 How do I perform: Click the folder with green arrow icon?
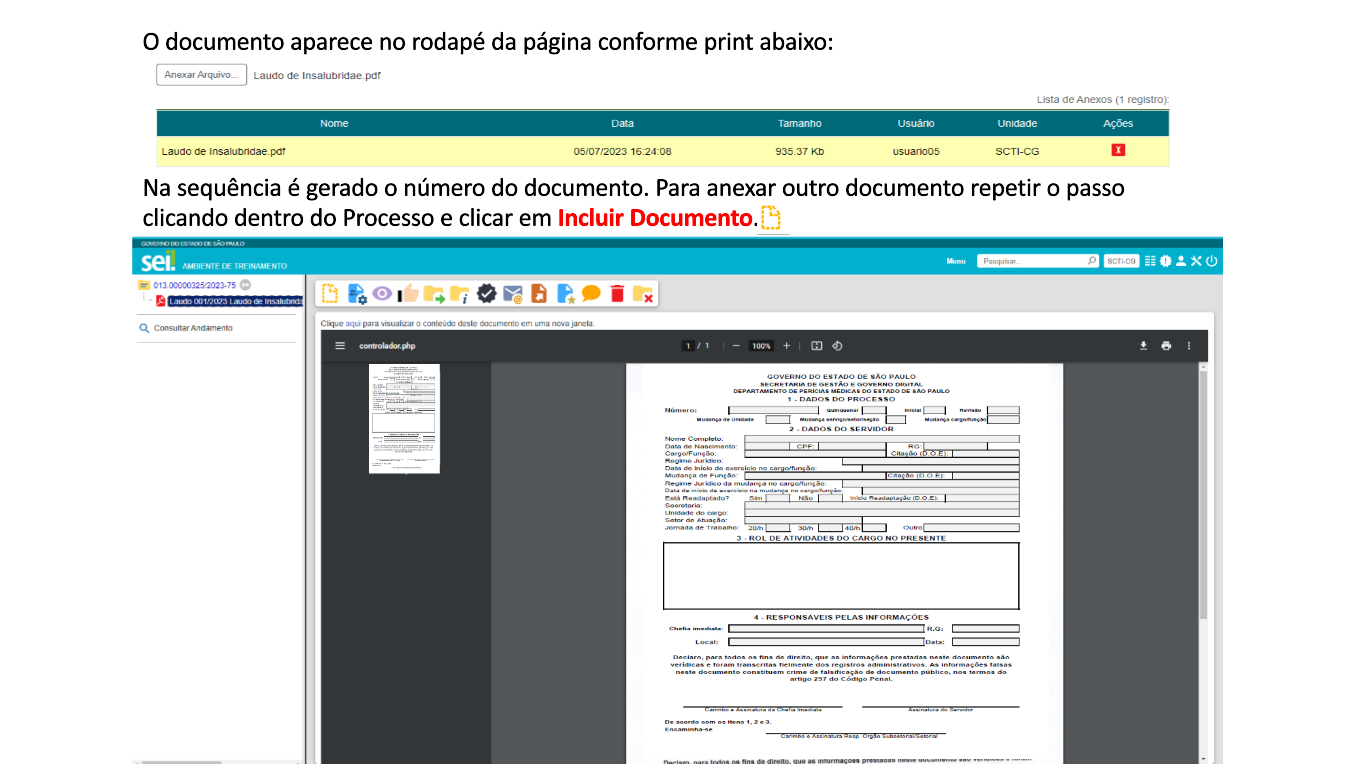coord(434,293)
